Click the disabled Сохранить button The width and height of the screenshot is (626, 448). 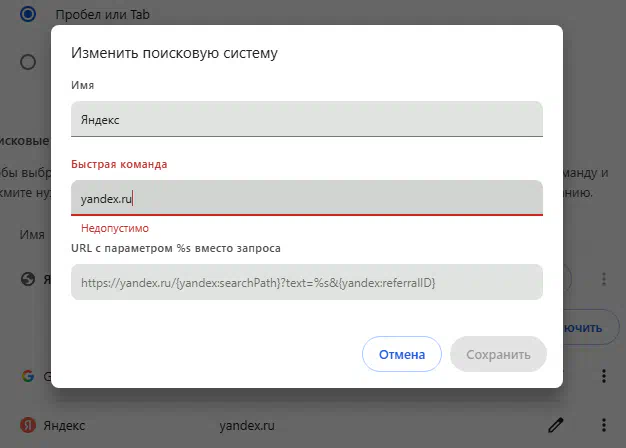pyautogui.click(x=498, y=354)
